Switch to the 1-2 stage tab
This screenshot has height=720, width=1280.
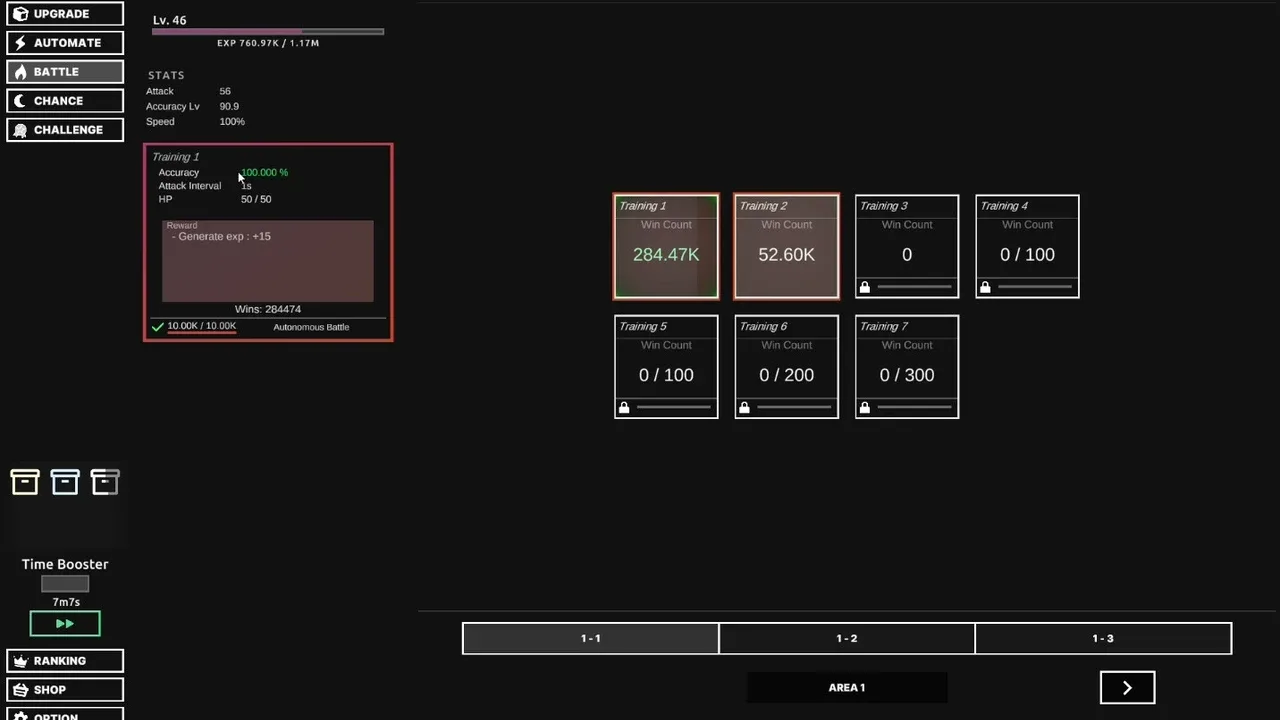[847, 638]
